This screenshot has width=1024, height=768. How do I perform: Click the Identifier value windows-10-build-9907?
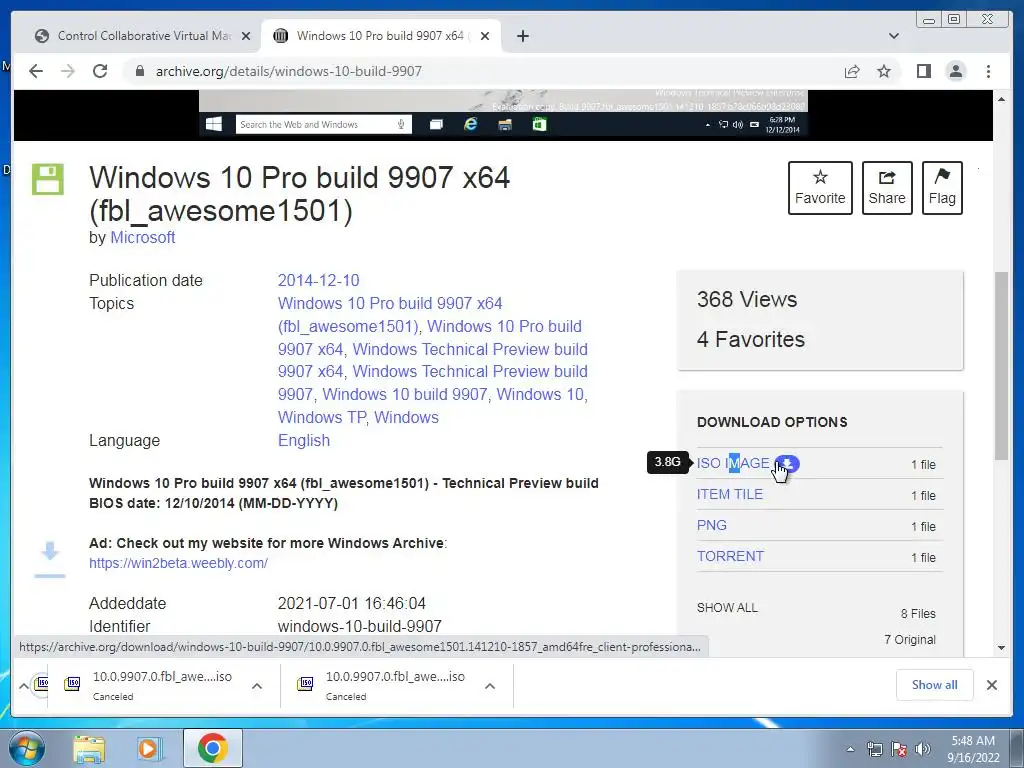point(360,627)
